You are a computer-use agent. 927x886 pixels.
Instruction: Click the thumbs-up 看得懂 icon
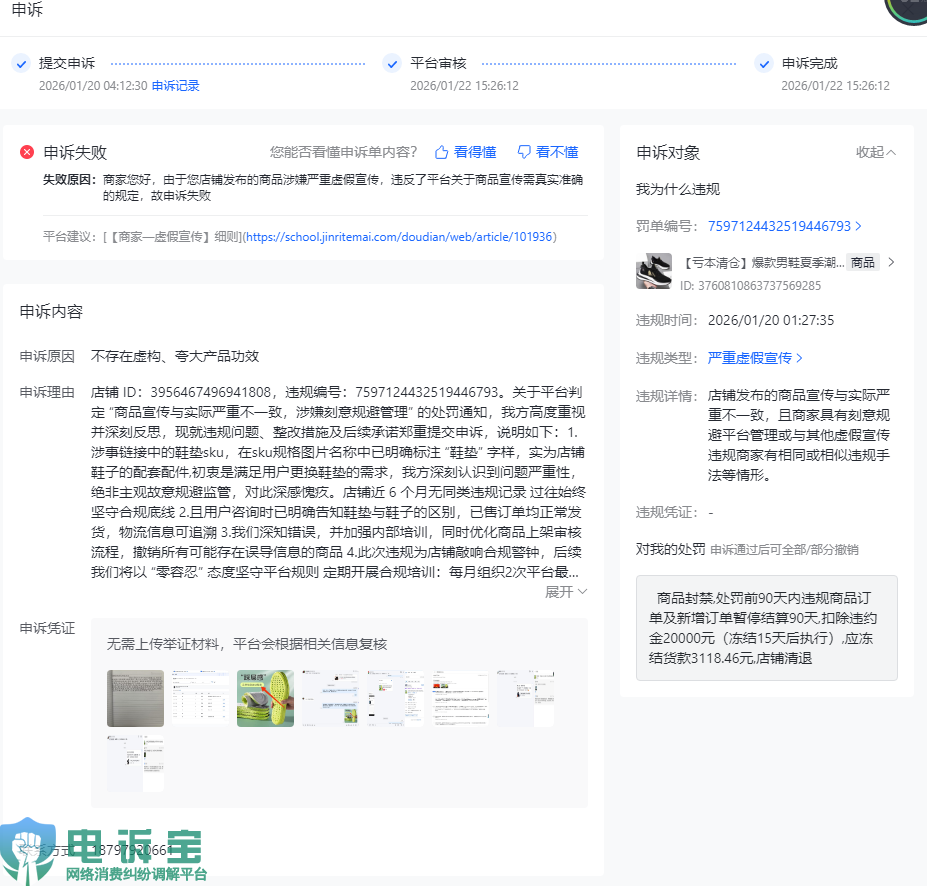(x=441, y=153)
